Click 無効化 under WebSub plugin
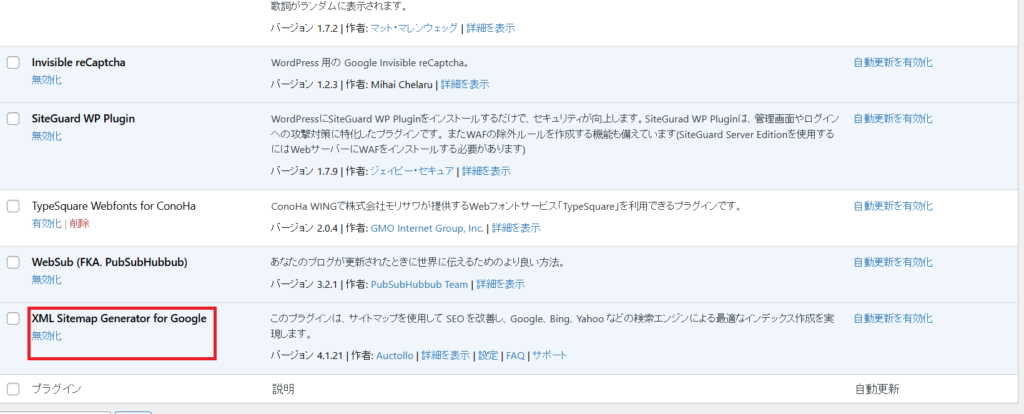This screenshot has height=414, width=1024. click(x=46, y=280)
